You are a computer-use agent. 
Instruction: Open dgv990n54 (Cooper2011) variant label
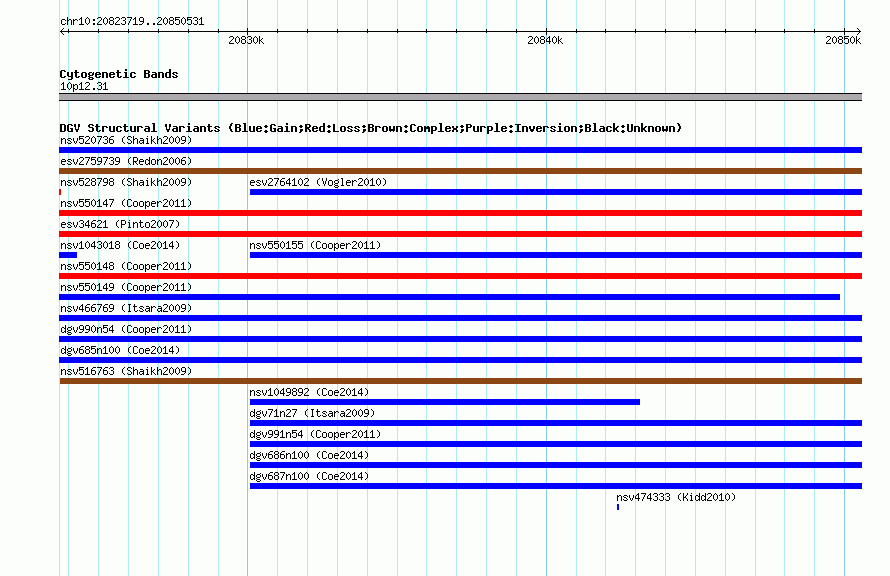point(126,329)
